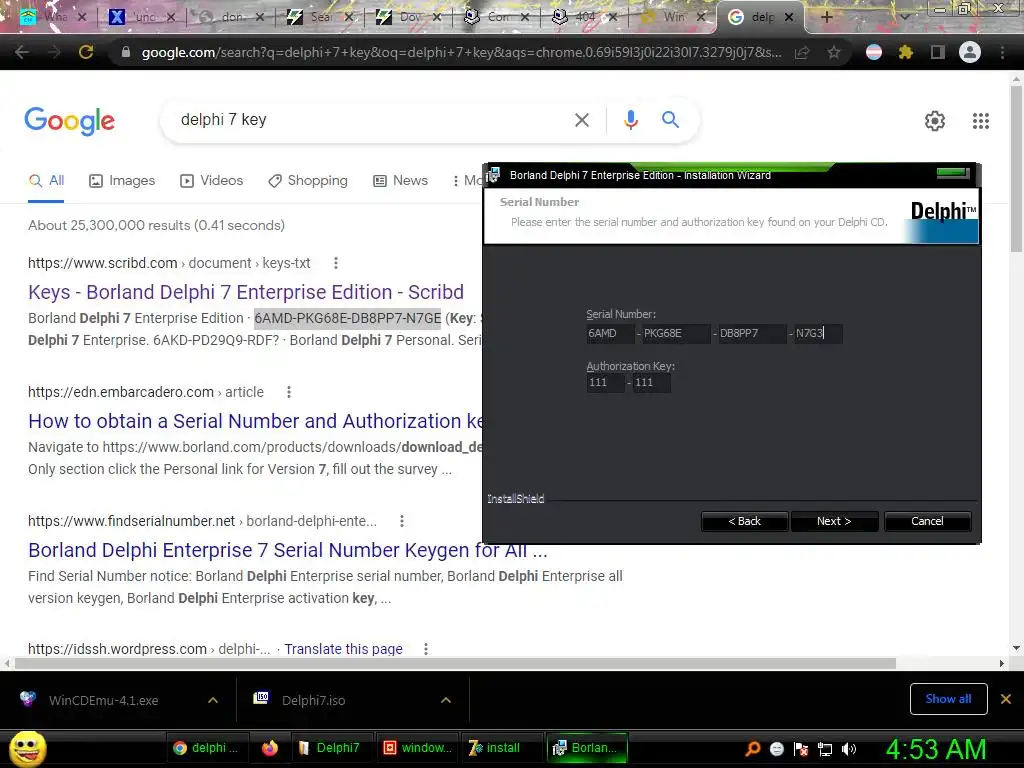The image size is (1024, 768).
Task: Bookmark this page with the star icon
Action: [x=834, y=52]
